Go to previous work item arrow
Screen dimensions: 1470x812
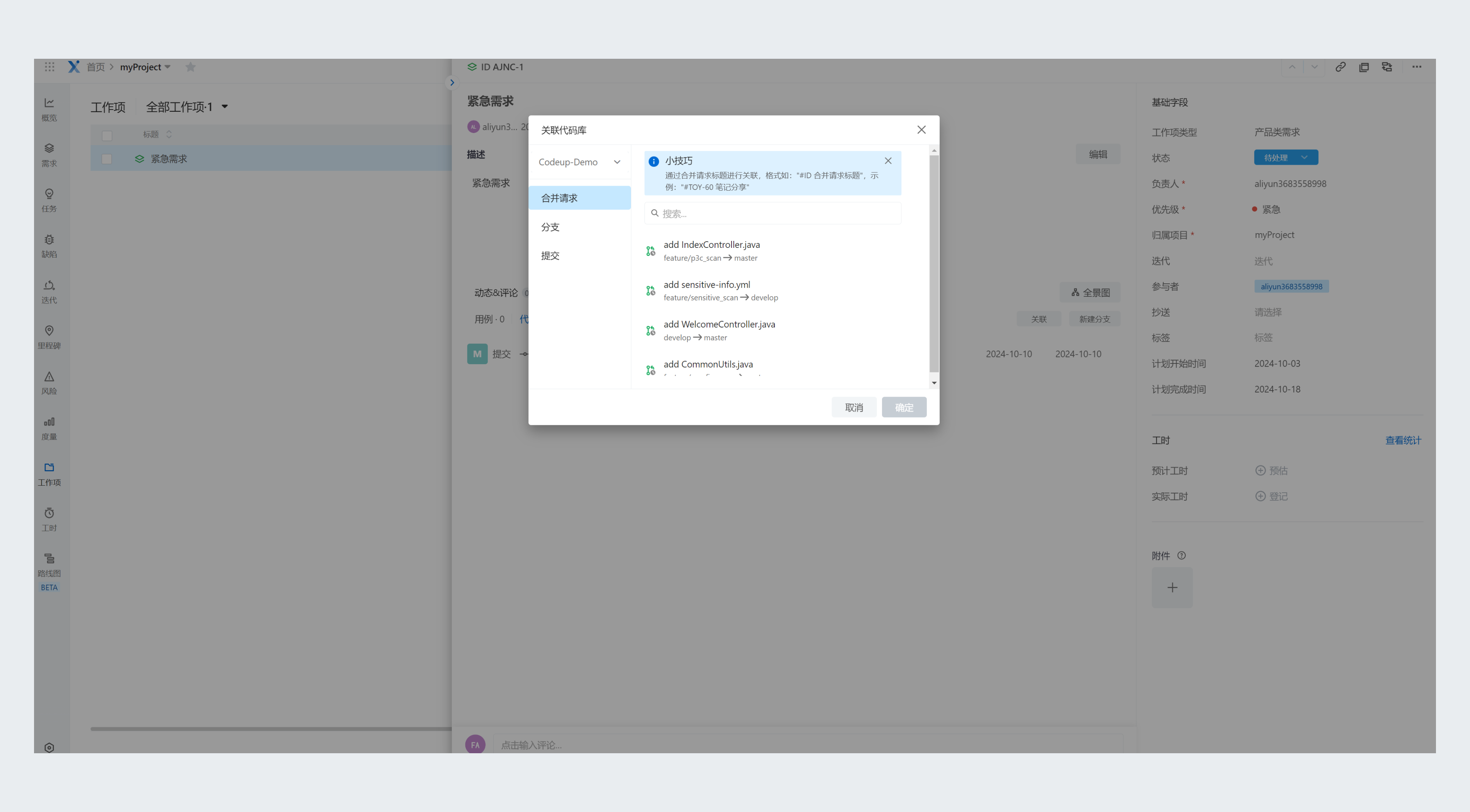coord(1292,67)
